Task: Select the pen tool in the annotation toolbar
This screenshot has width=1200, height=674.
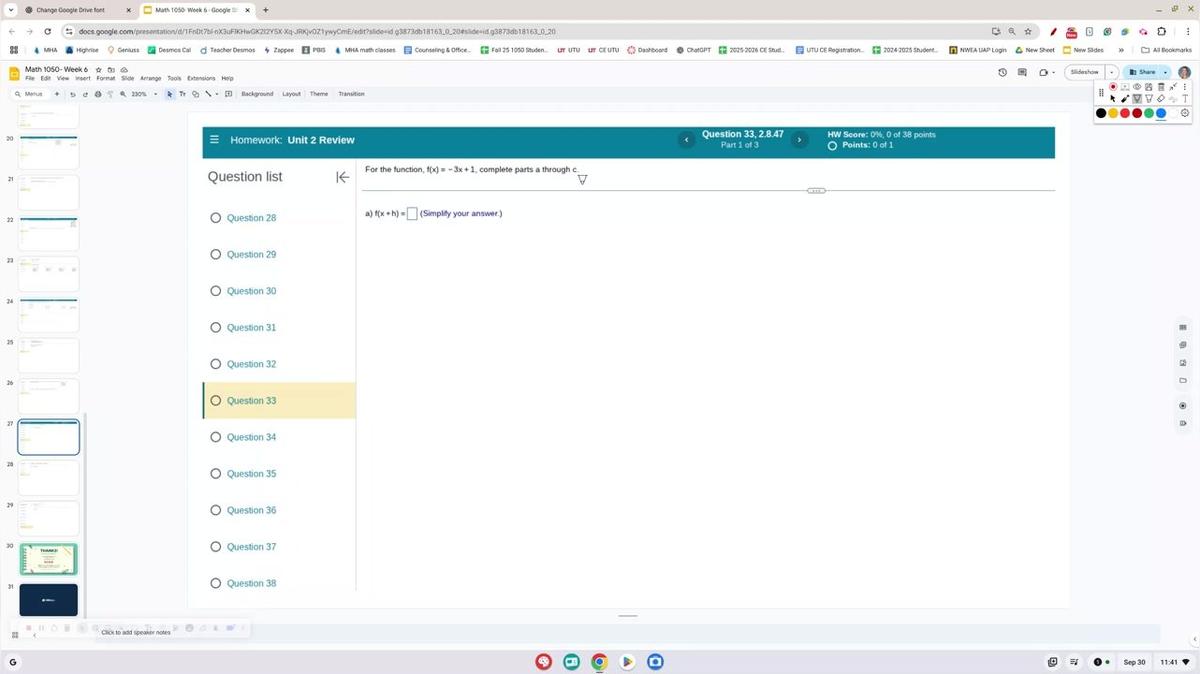Action: pos(1125,98)
